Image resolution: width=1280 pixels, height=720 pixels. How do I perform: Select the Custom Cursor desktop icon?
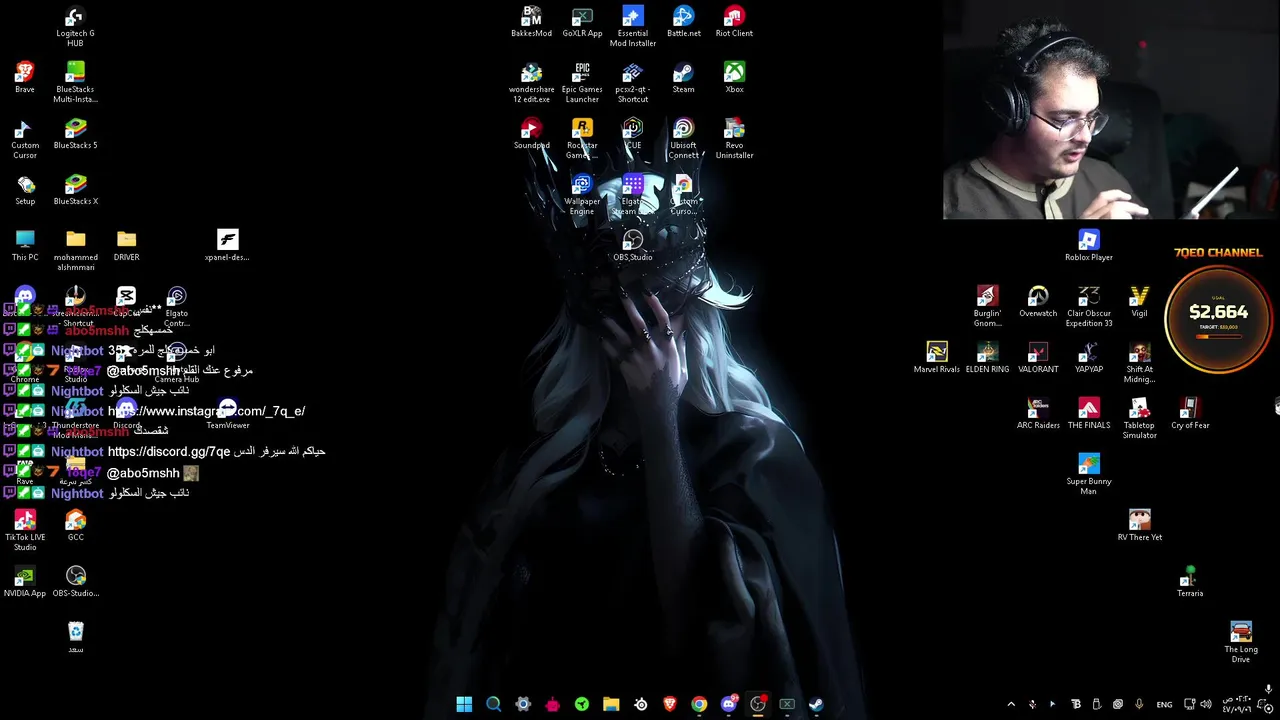click(x=25, y=139)
